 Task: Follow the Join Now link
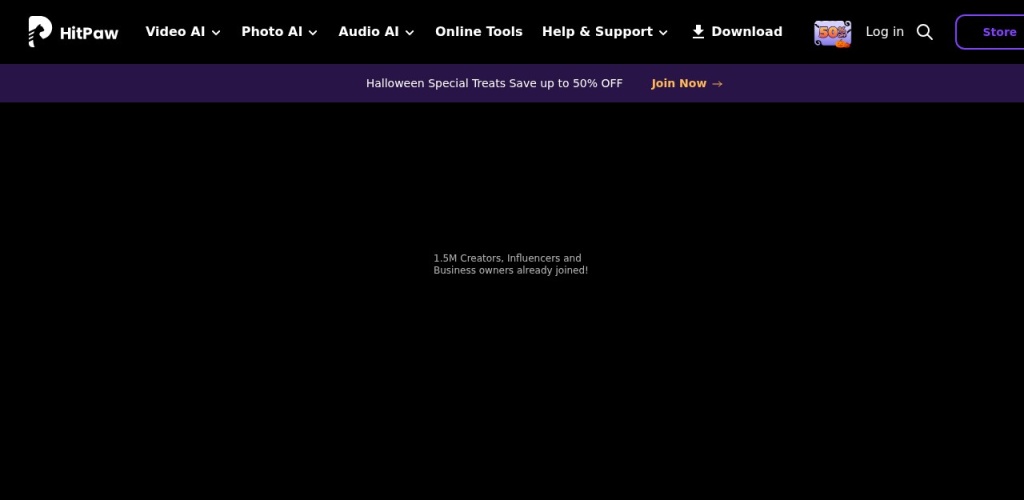click(x=678, y=84)
